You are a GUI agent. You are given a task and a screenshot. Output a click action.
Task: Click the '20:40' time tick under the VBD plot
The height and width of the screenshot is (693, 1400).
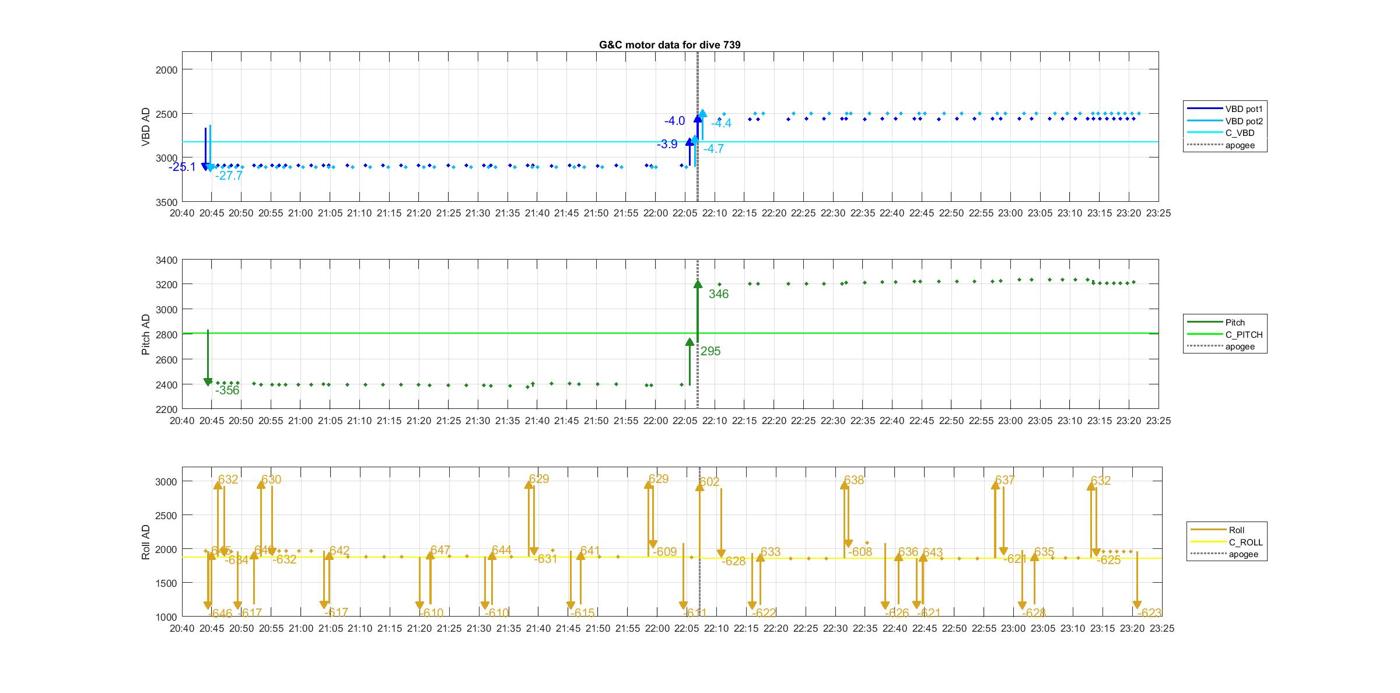182,213
